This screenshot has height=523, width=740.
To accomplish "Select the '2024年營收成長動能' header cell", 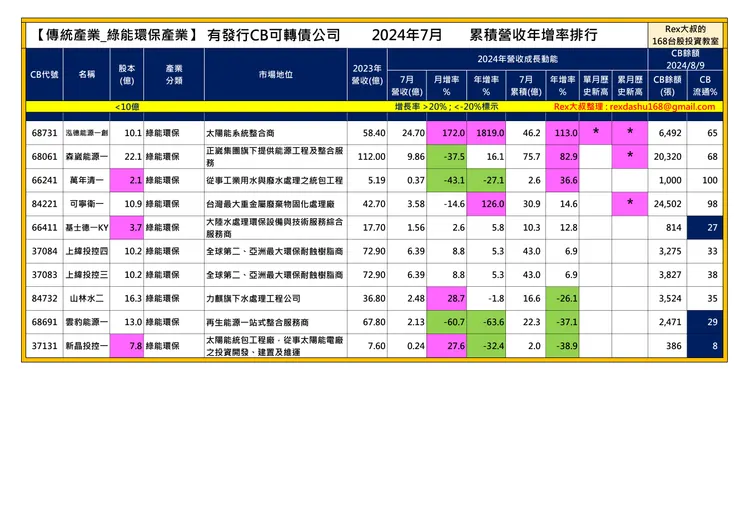I will tap(517, 59).
